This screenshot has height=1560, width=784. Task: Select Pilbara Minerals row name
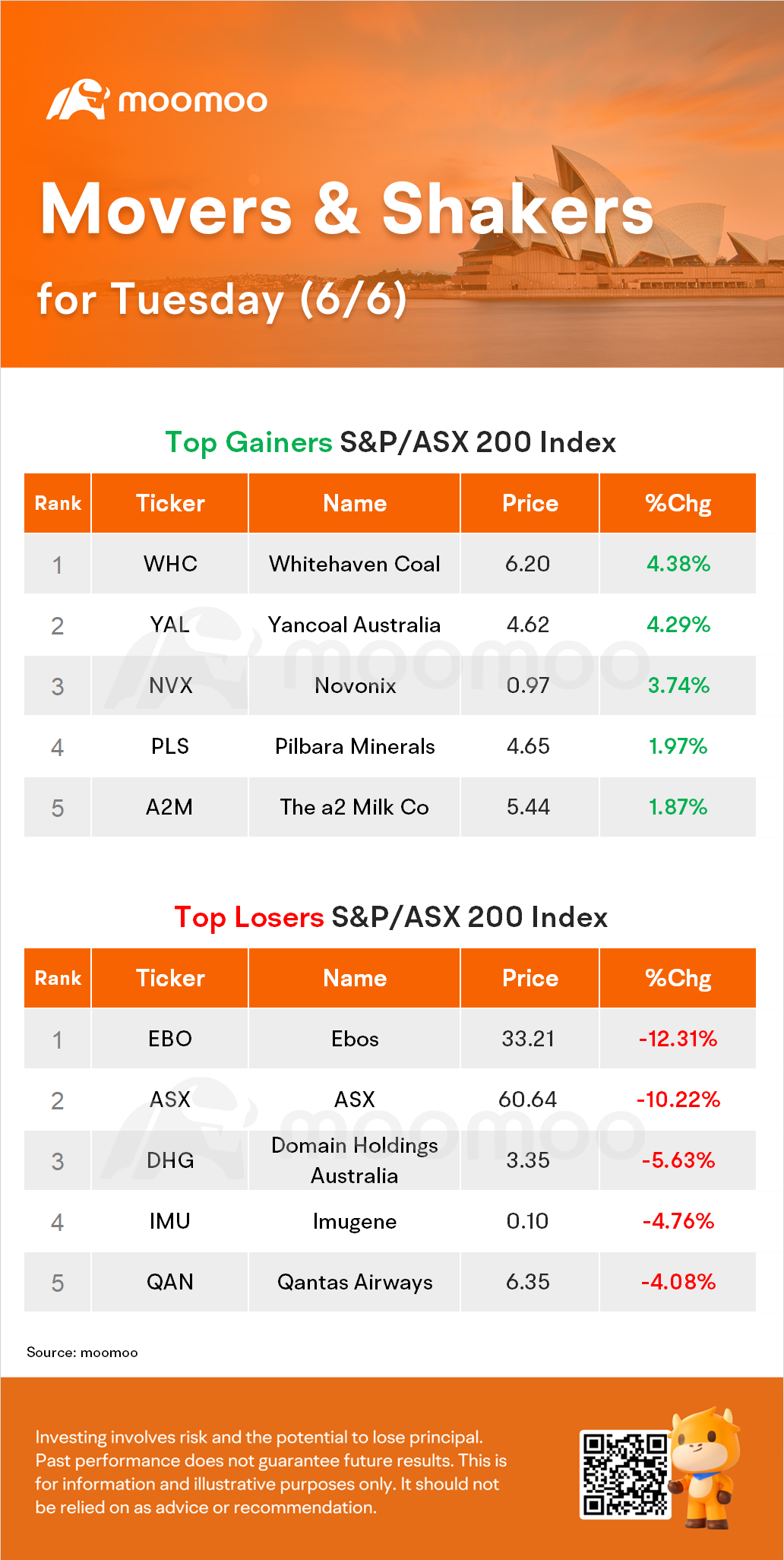(x=355, y=746)
